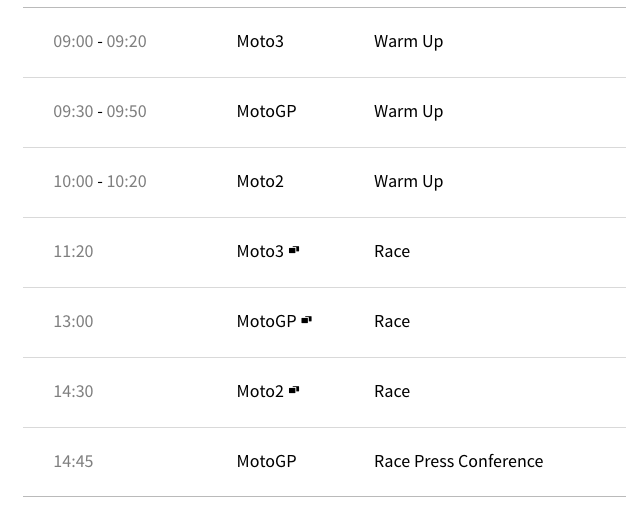Open the 14:30 Moto2 Race entry
This screenshot has width=626, height=507.
coord(392,391)
